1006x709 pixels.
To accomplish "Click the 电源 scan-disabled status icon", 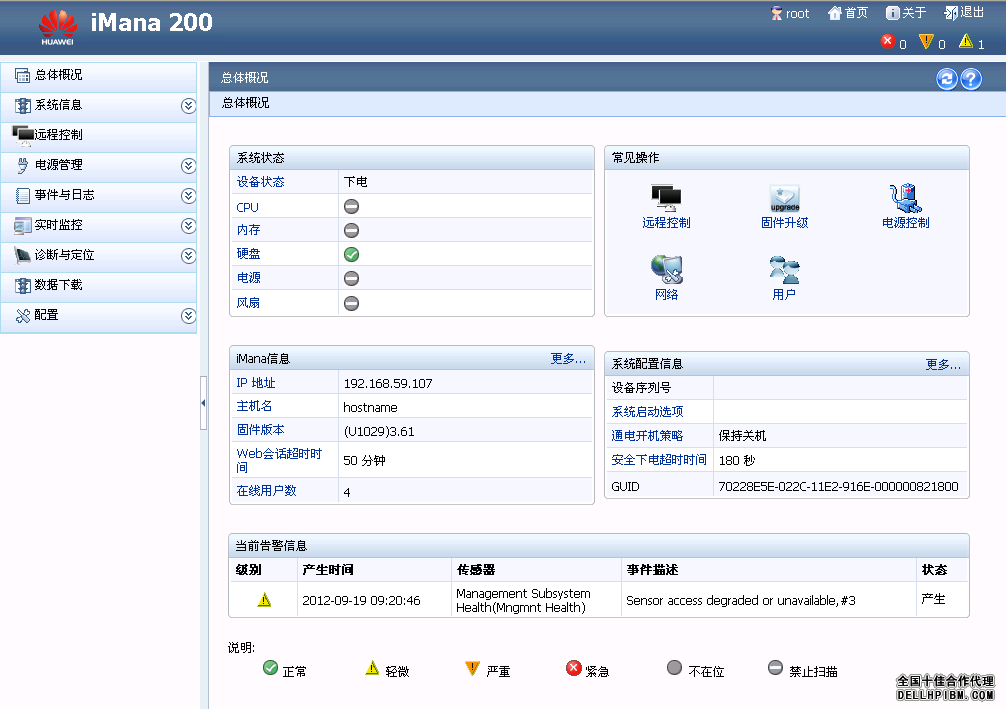I will coord(352,278).
